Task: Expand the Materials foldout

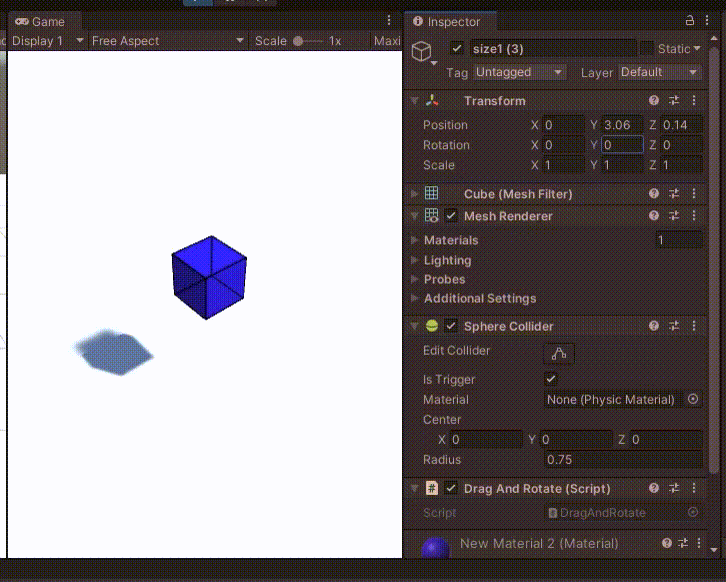Action: click(415, 240)
